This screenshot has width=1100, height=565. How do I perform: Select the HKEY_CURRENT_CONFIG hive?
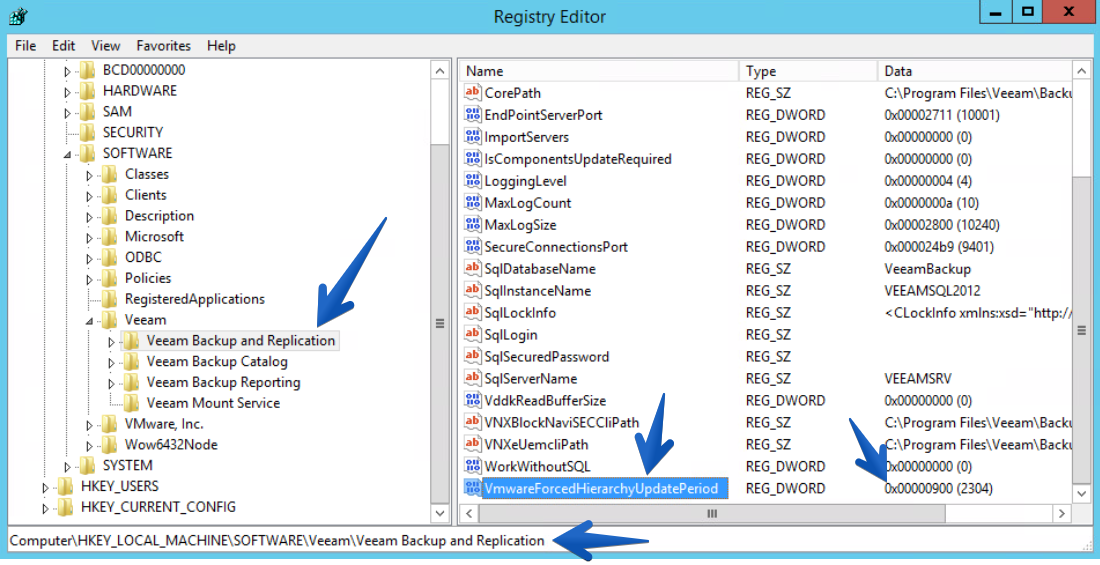[158, 507]
